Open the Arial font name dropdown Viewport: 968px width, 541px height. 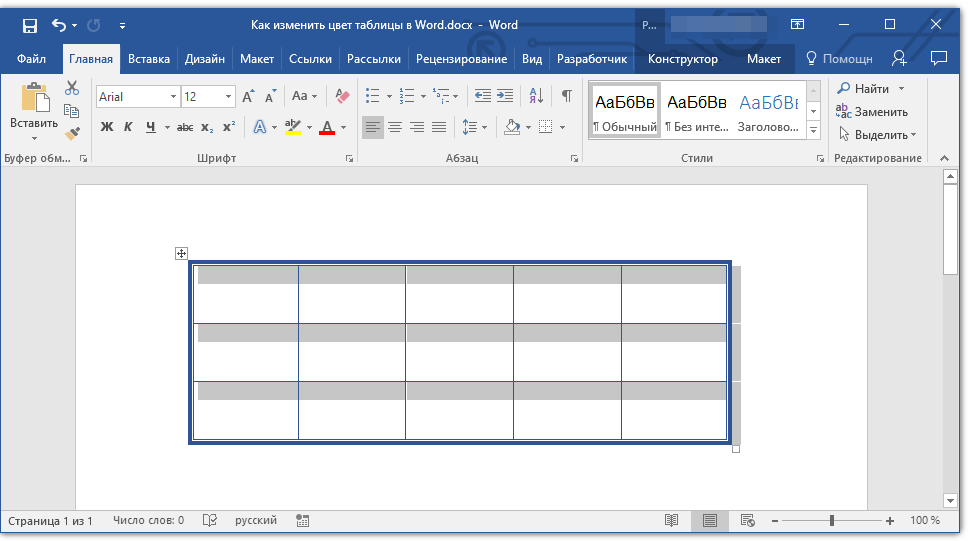pyautogui.click(x=173, y=97)
